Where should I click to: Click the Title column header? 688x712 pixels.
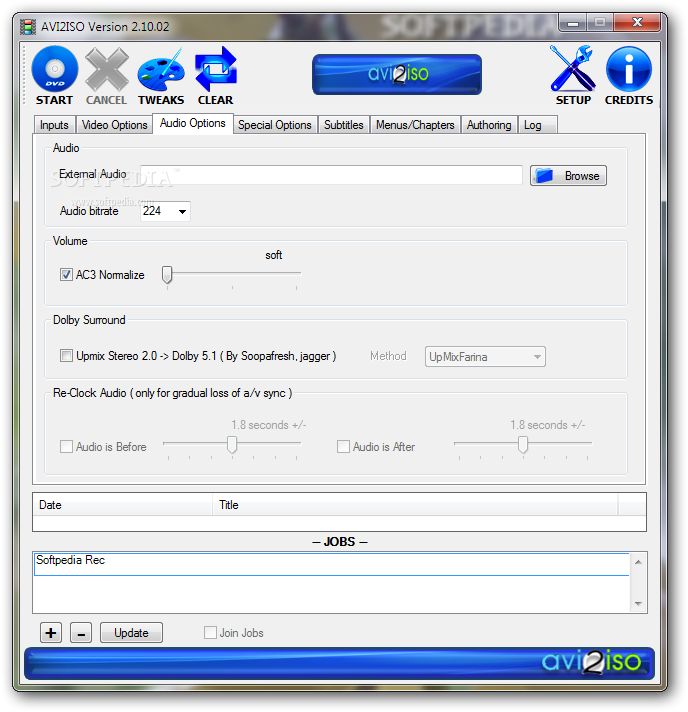(415, 505)
